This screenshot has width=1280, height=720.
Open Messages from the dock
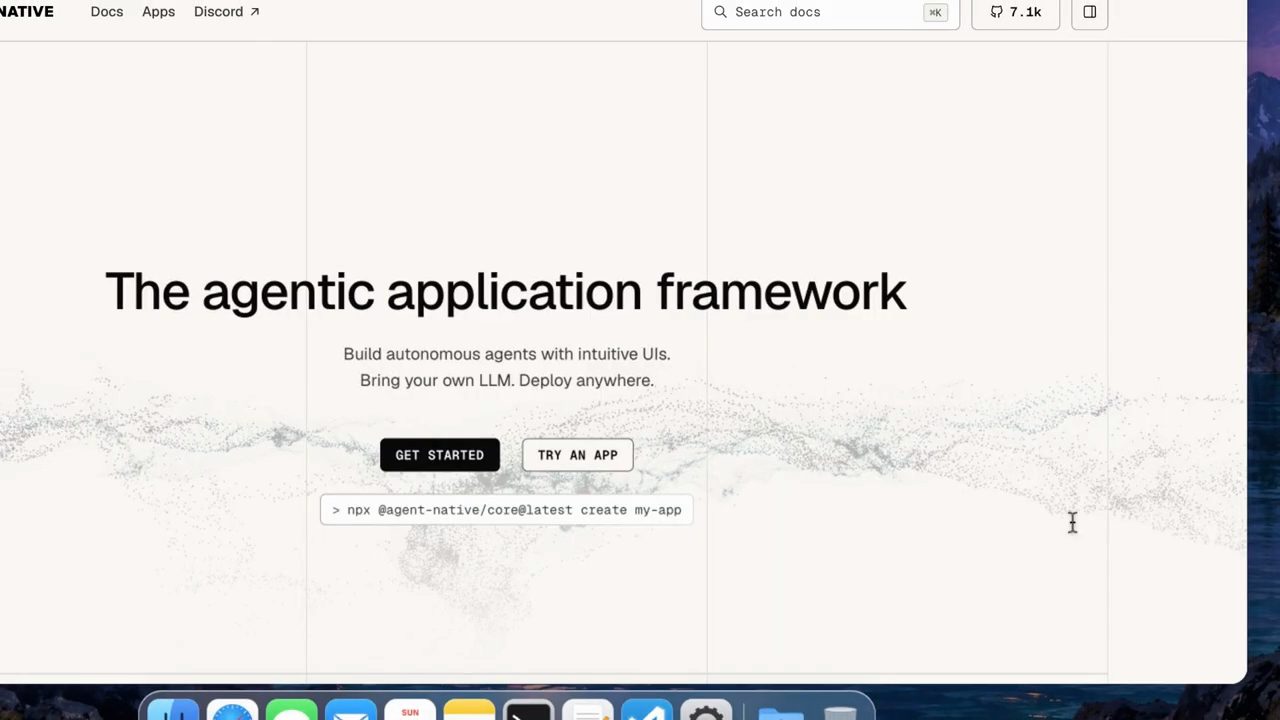291,711
